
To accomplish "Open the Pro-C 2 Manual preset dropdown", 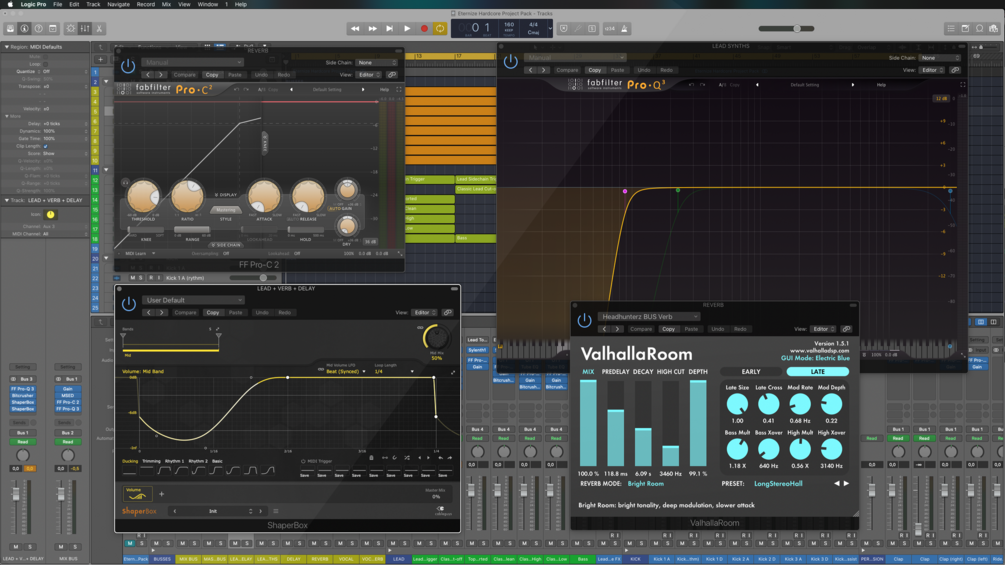I will pos(193,62).
